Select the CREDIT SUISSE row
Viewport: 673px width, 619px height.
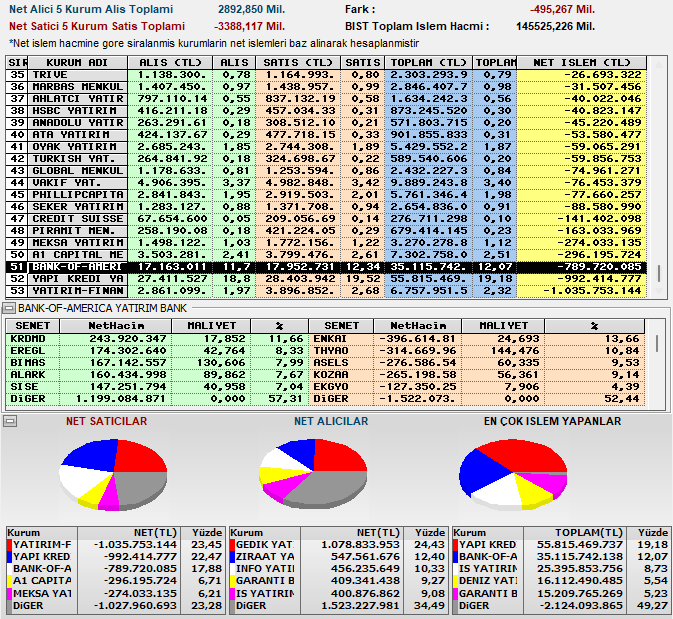click(x=326, y=219)
